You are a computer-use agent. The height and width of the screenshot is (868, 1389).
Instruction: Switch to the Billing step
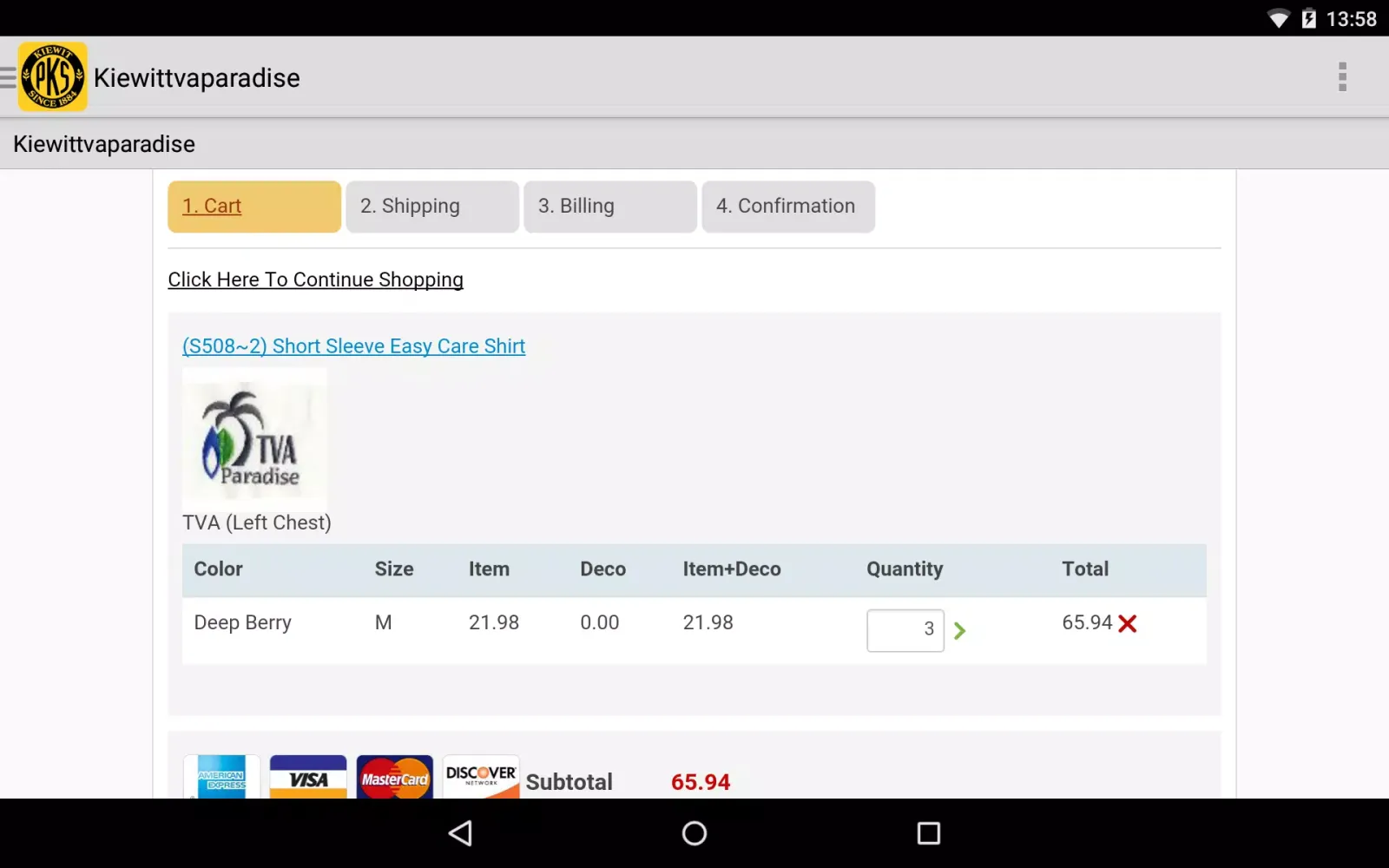click(x=609, y=207)
